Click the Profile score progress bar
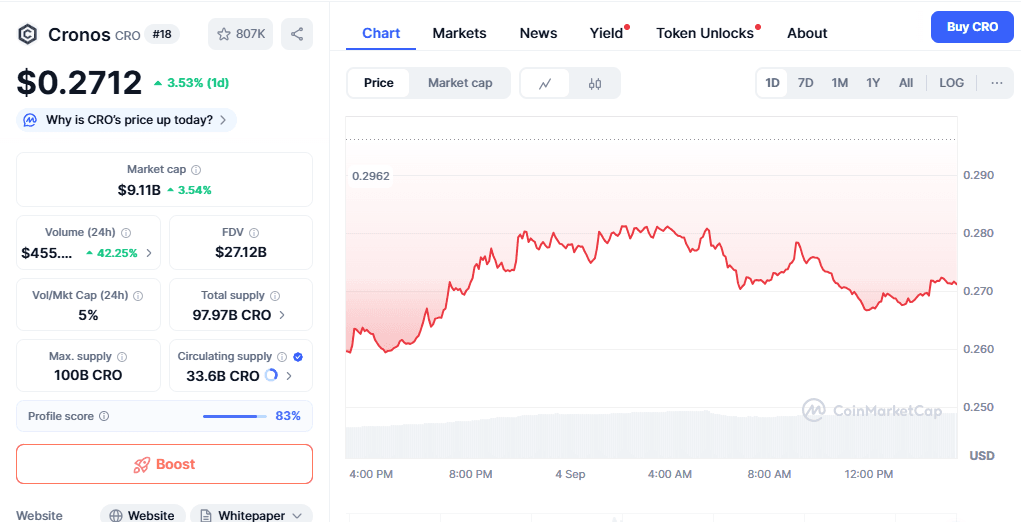Screen dimensions: 1021x522 235,416
